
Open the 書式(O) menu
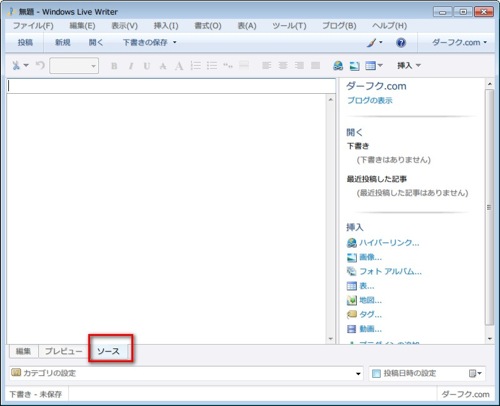(208, 26)
